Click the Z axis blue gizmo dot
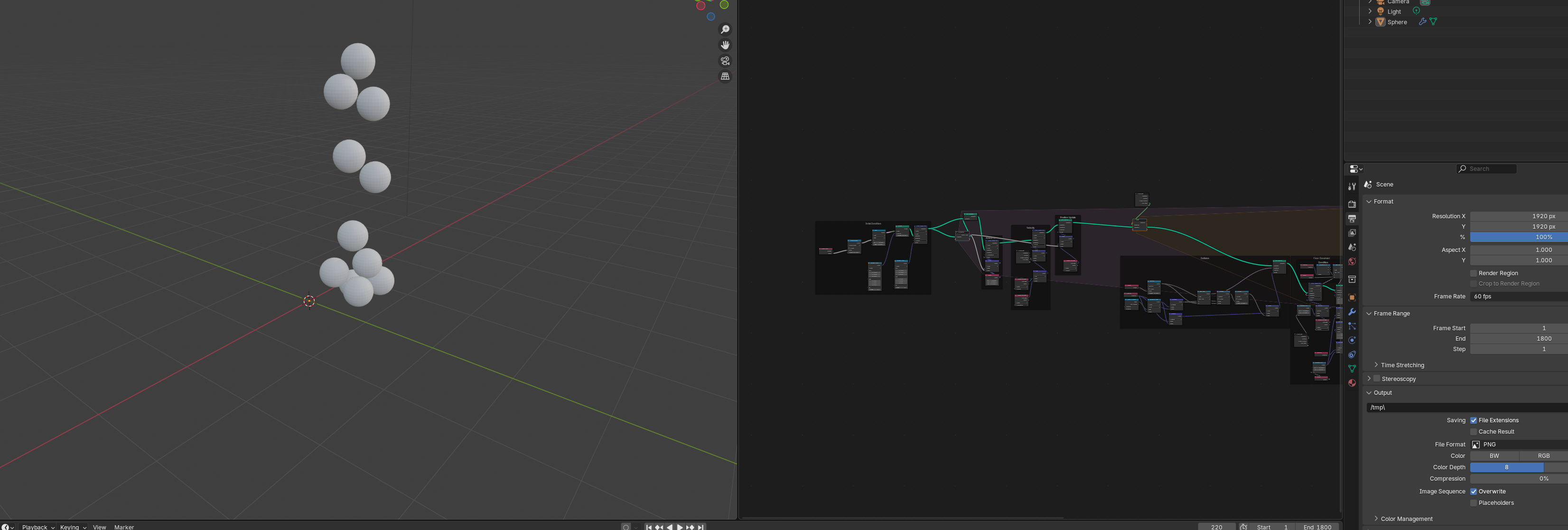1568x530 pixels. (710, 17)
